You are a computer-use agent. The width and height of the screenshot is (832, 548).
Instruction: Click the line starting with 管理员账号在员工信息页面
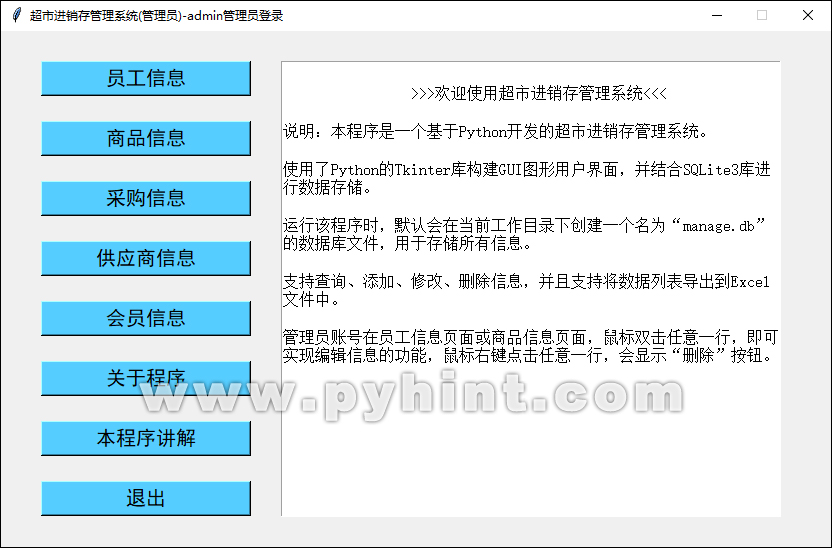click(530, 337)
